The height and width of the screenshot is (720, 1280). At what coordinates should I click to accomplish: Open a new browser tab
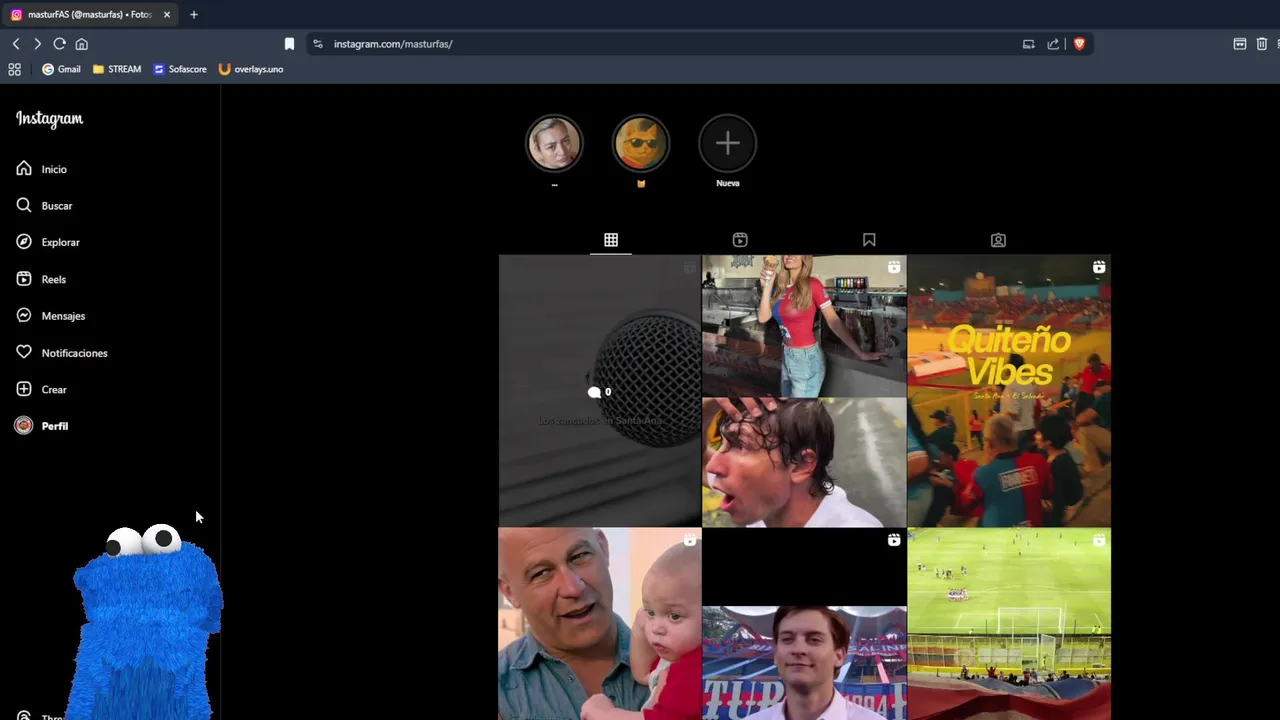point(194,15)
